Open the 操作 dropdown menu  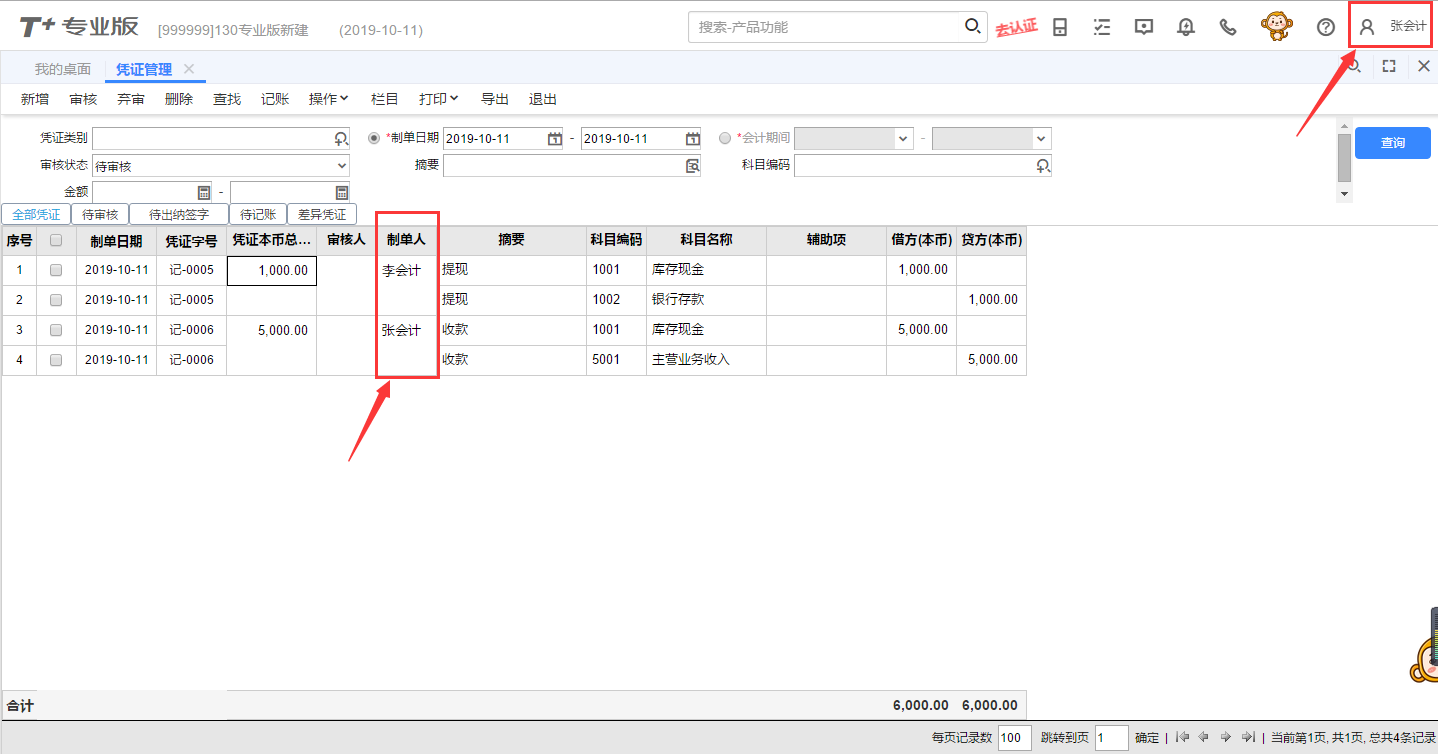[x=328, y=99]
